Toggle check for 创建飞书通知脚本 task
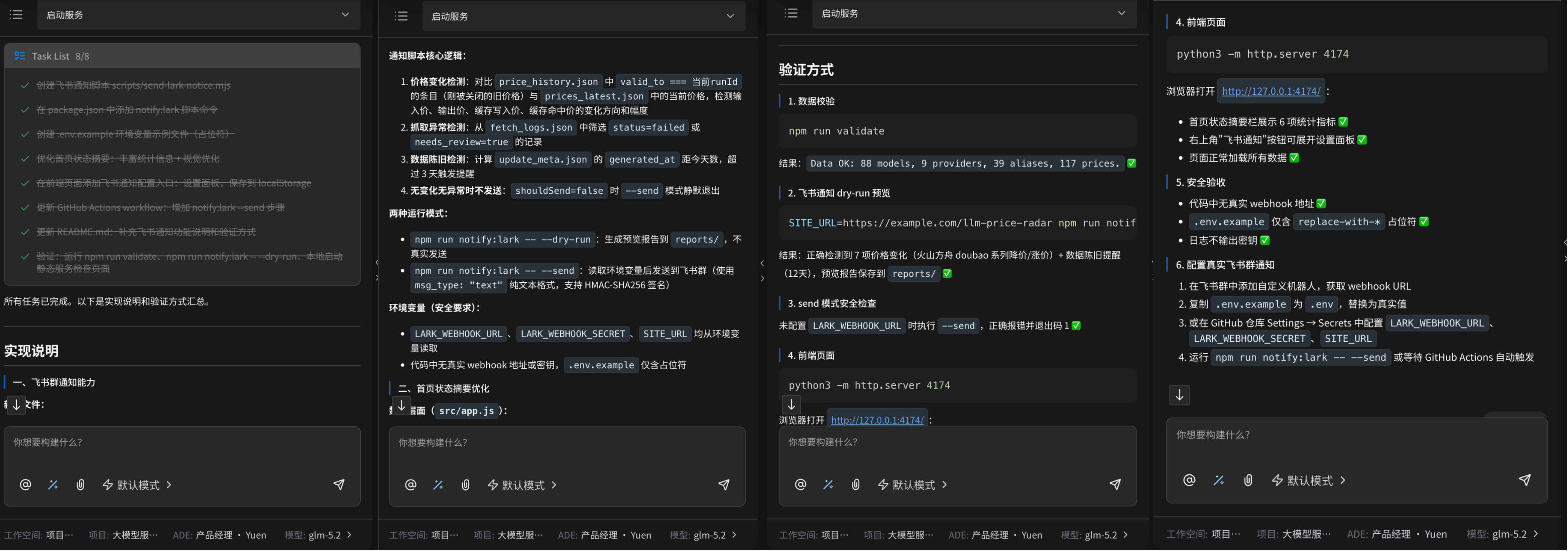This screenshot has height=551, width=1568. coord(25,85)
